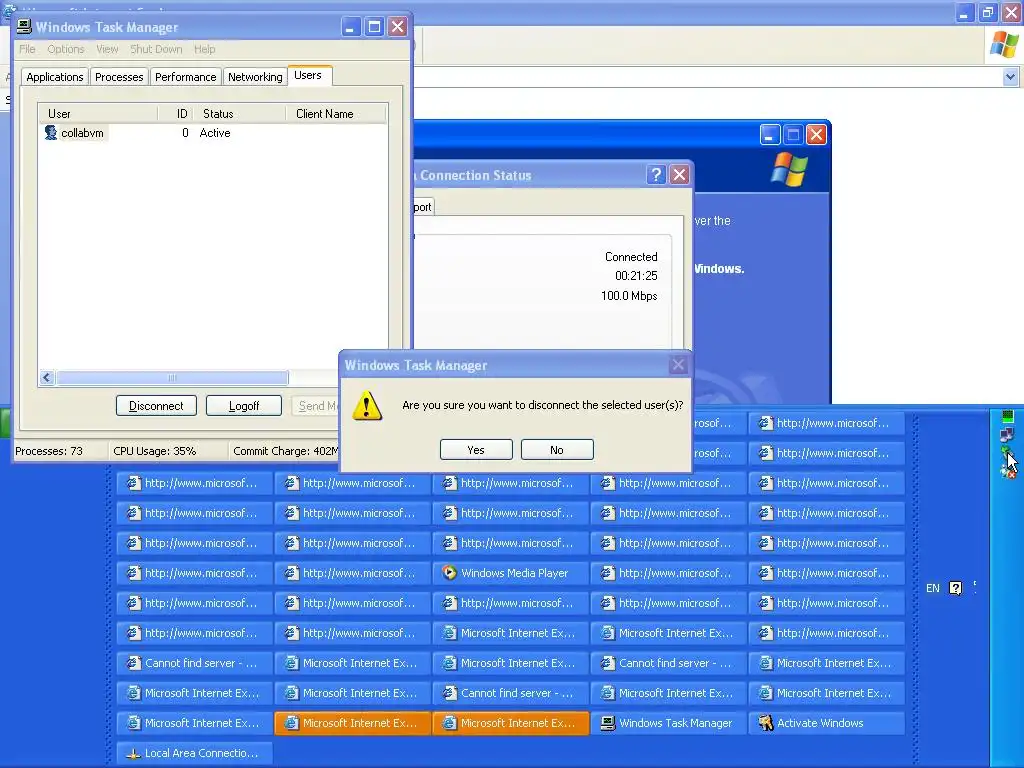Select the collabvm user row name

pyautogui.click(x=82, y=133)
